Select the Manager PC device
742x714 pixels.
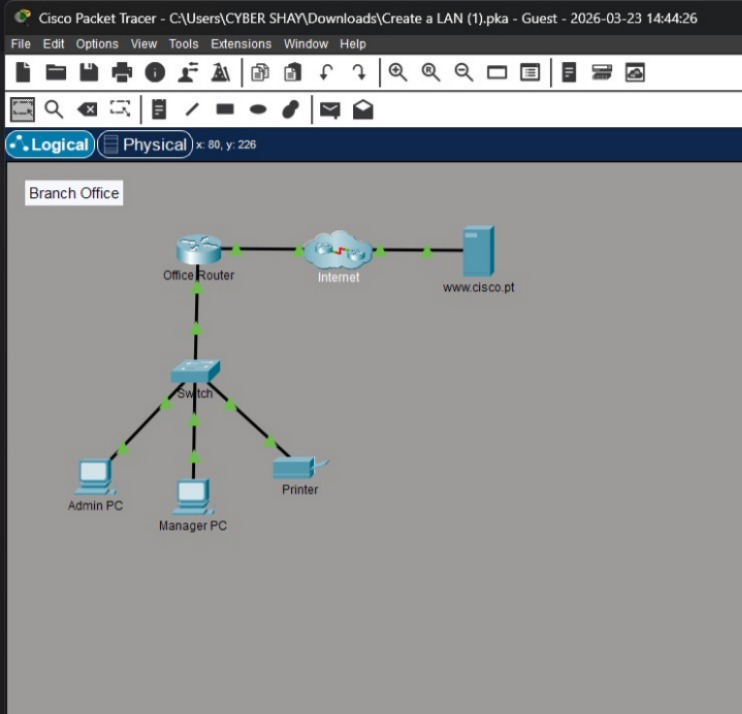(193, 497)
